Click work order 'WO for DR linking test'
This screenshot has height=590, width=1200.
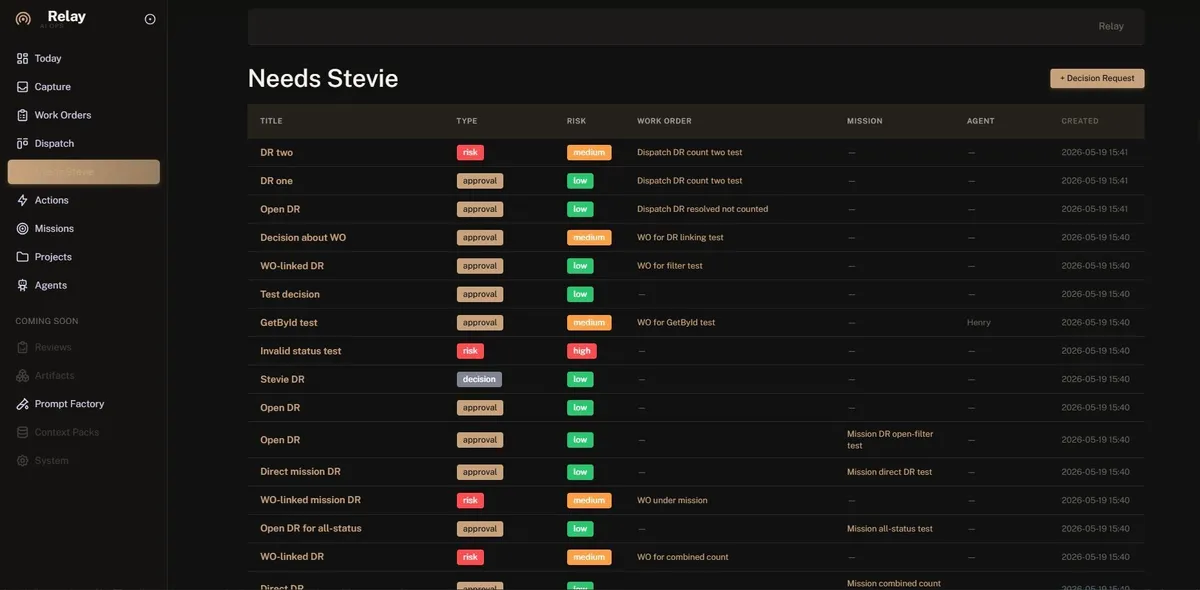(680, 238)
